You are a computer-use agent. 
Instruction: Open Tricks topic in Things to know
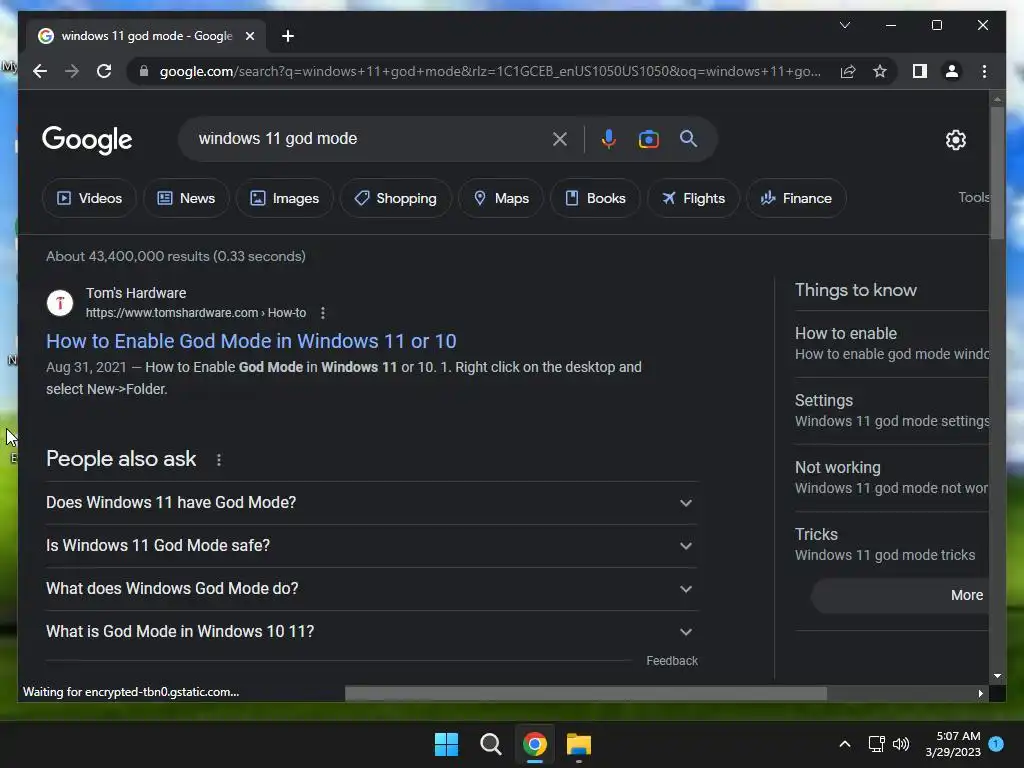pyautogui.click(x=891, y=545)
